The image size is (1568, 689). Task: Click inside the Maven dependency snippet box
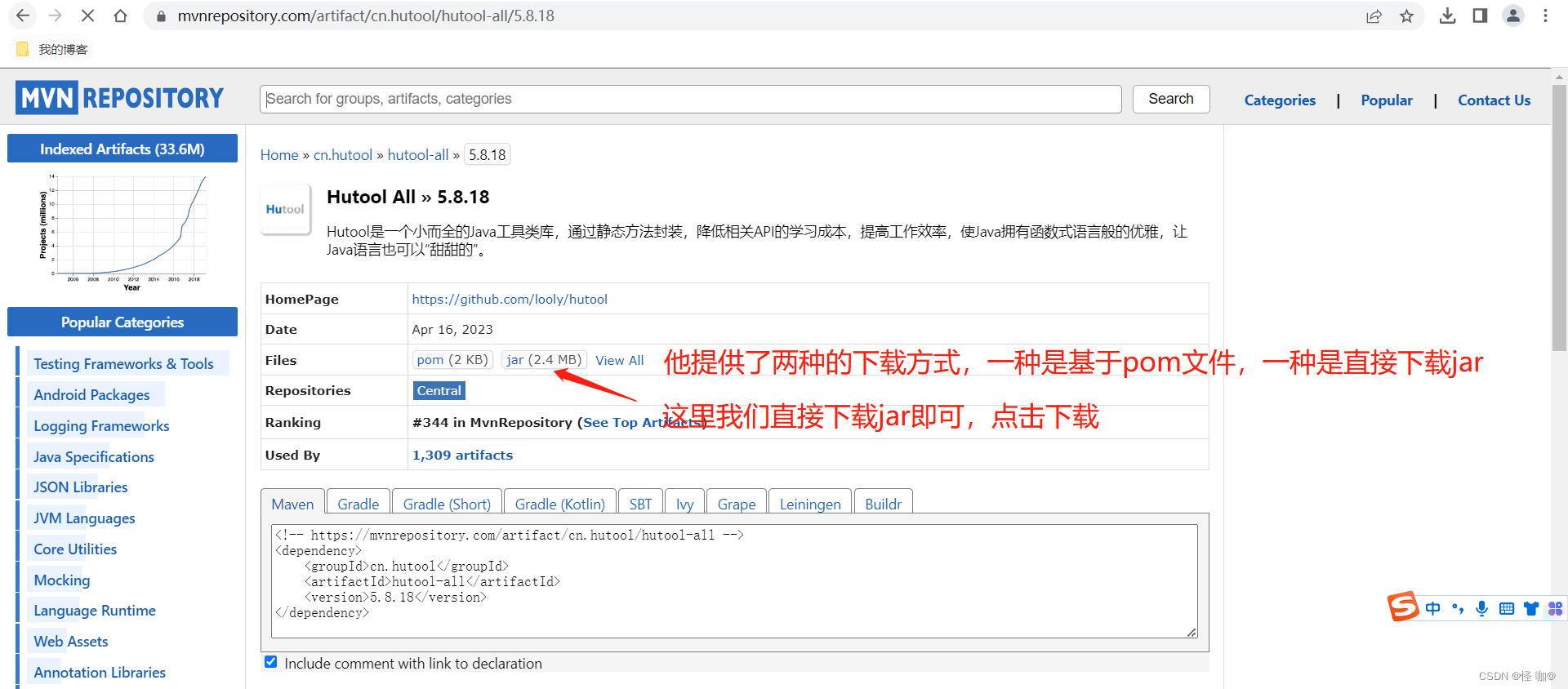(x=734, y=581)
